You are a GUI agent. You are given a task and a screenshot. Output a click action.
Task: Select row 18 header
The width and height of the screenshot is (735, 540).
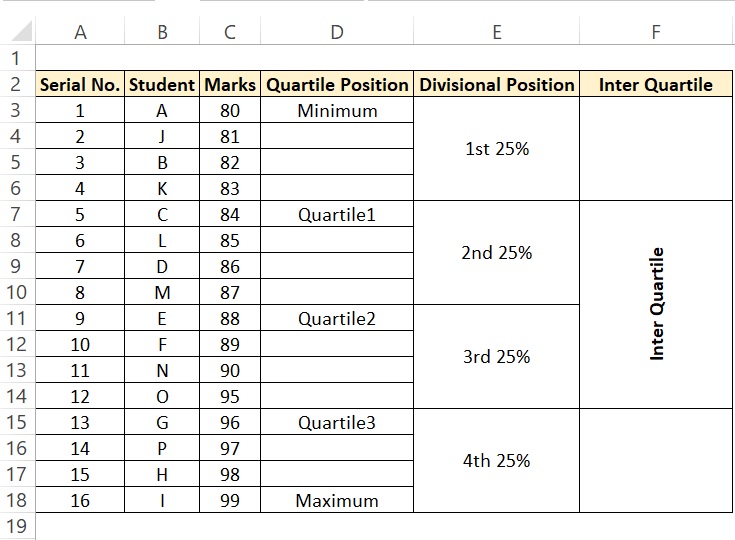16,501
